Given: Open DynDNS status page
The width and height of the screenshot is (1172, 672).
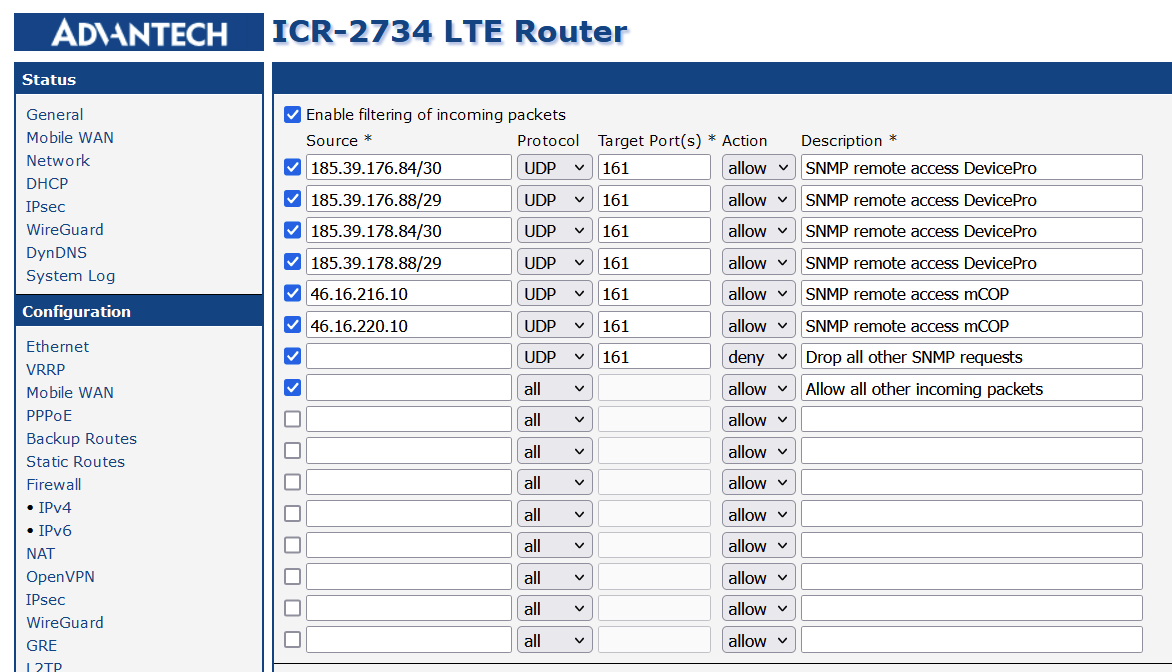Looking at the screenshot, I should point(56,253).
